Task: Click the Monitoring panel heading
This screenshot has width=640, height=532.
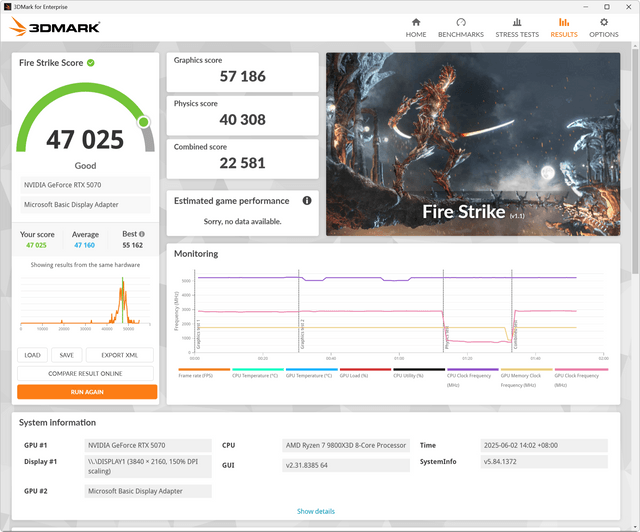Action: 196,254
